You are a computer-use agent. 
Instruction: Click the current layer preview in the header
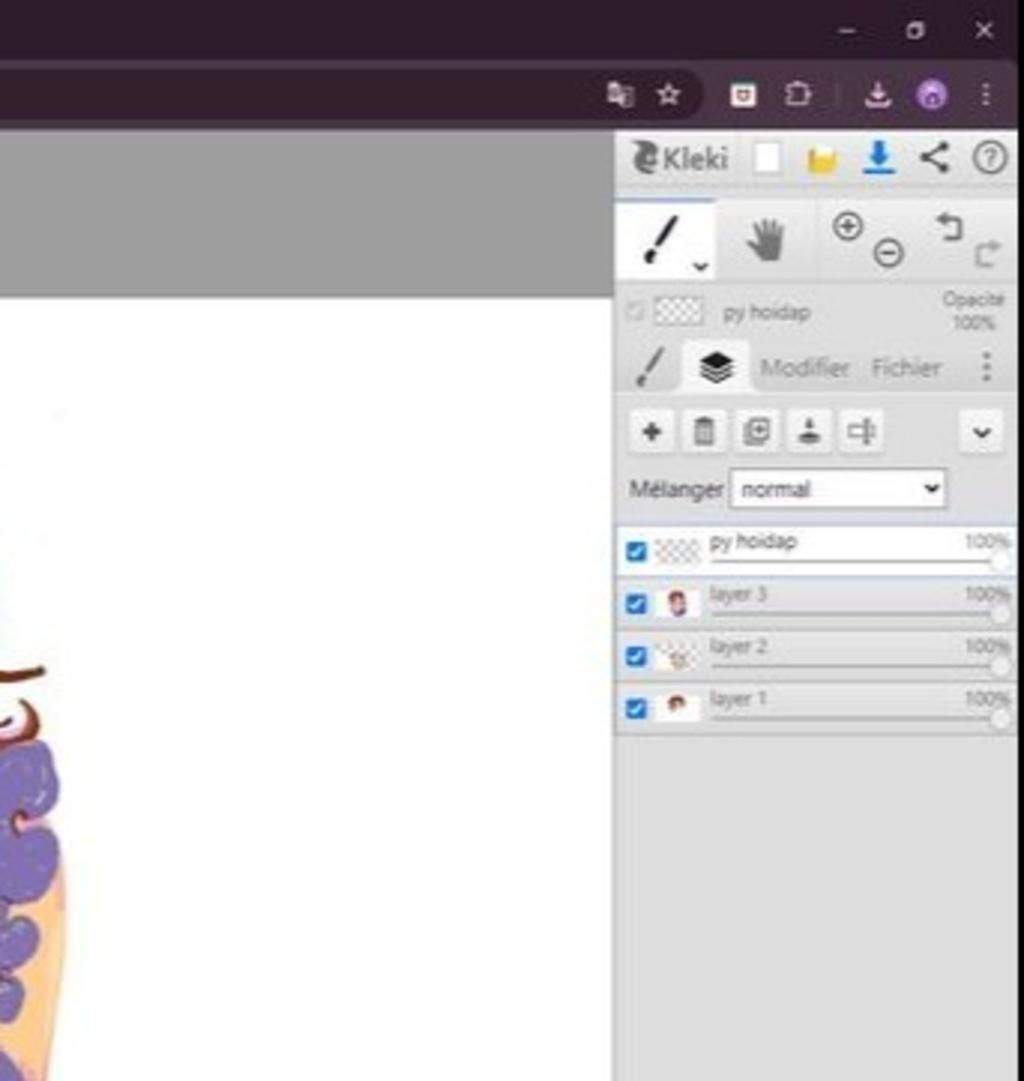tap(679, 312)
